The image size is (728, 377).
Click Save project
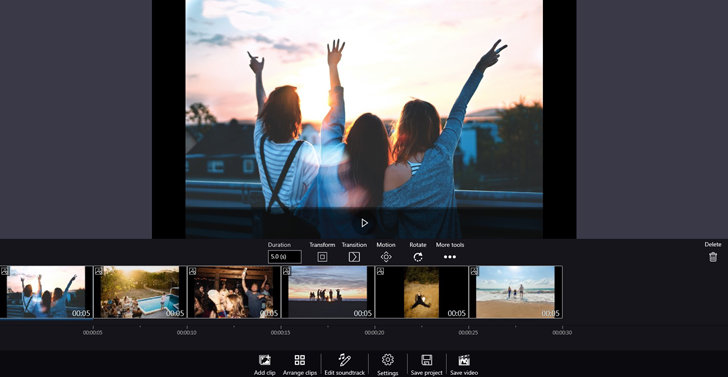(x=427, y=360)
